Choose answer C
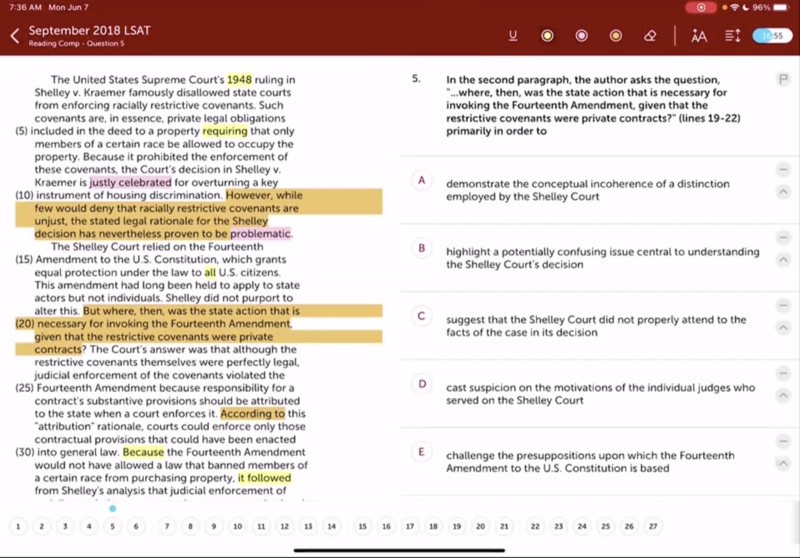This screenshot has height=558, width=800. point(422,316)
